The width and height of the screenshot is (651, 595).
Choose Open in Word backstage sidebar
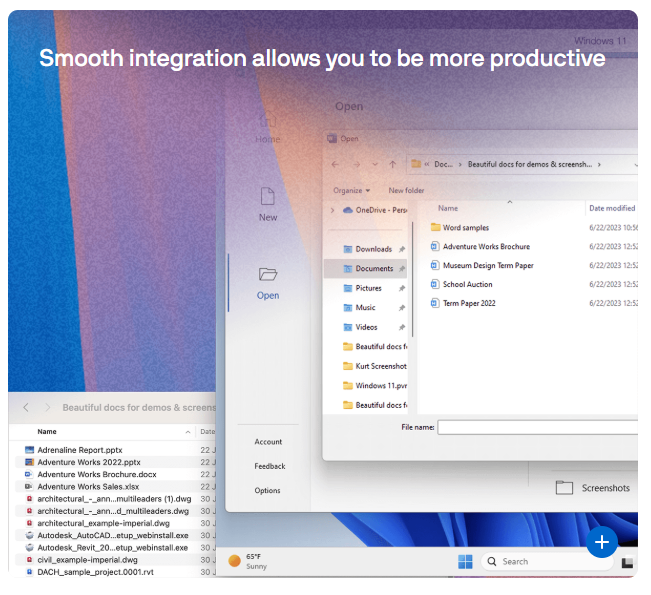click(268, 284)
